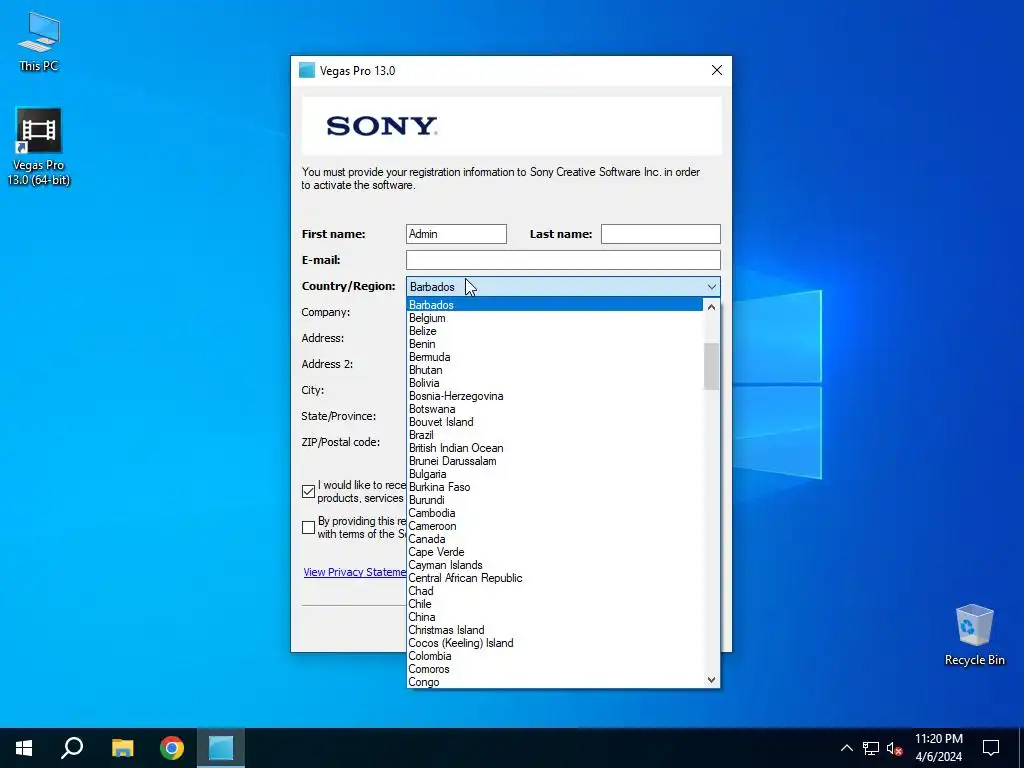
Task: Select Comoros entry
Action: coord(555,669)
